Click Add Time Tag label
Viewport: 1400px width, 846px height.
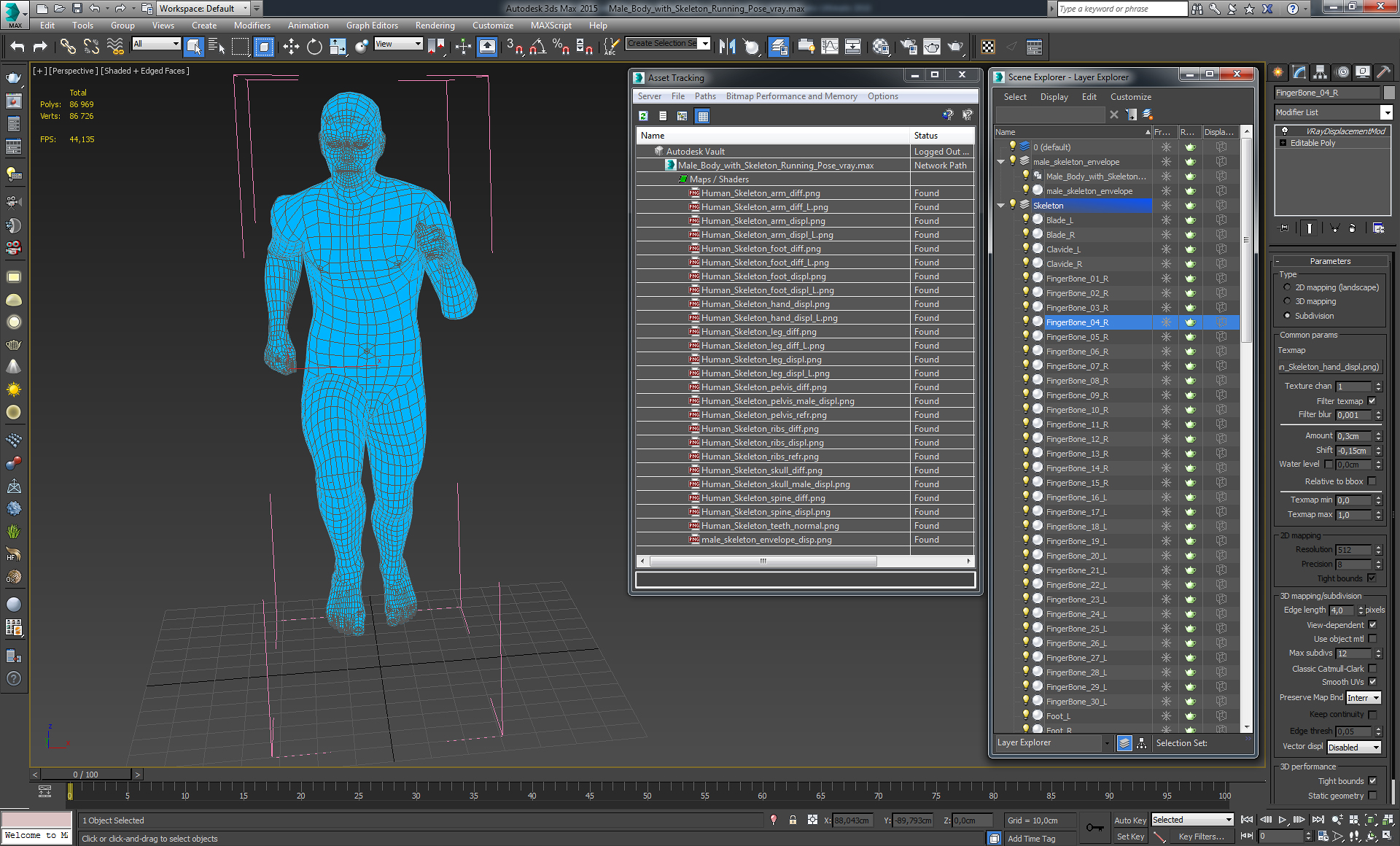point(1031,839)
